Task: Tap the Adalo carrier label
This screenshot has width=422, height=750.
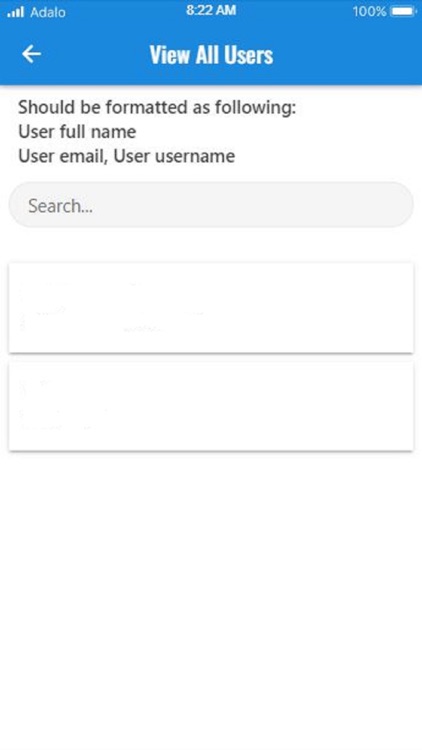Action: (x=48, y=11)
